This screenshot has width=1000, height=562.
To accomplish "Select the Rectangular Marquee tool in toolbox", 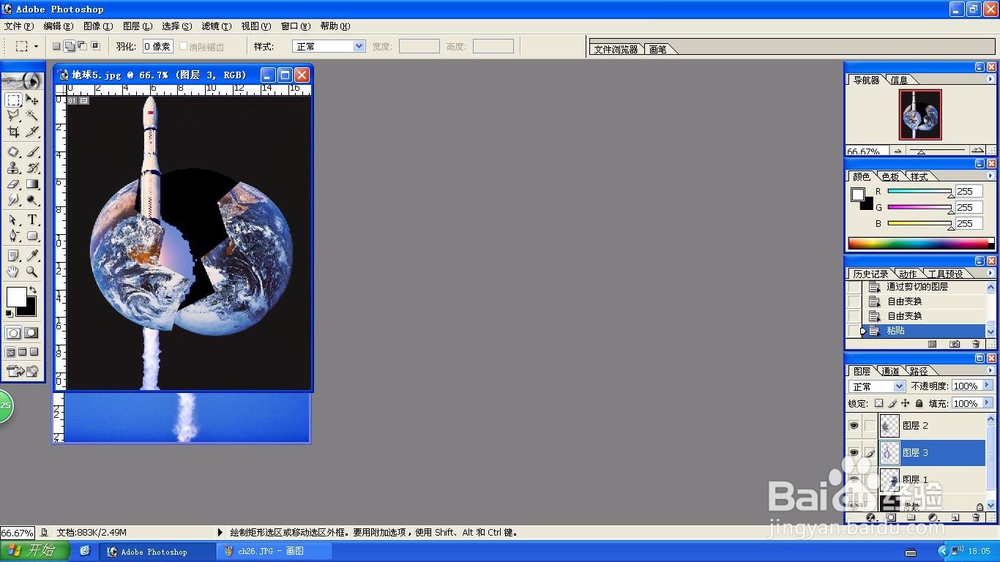I will 13,100.
